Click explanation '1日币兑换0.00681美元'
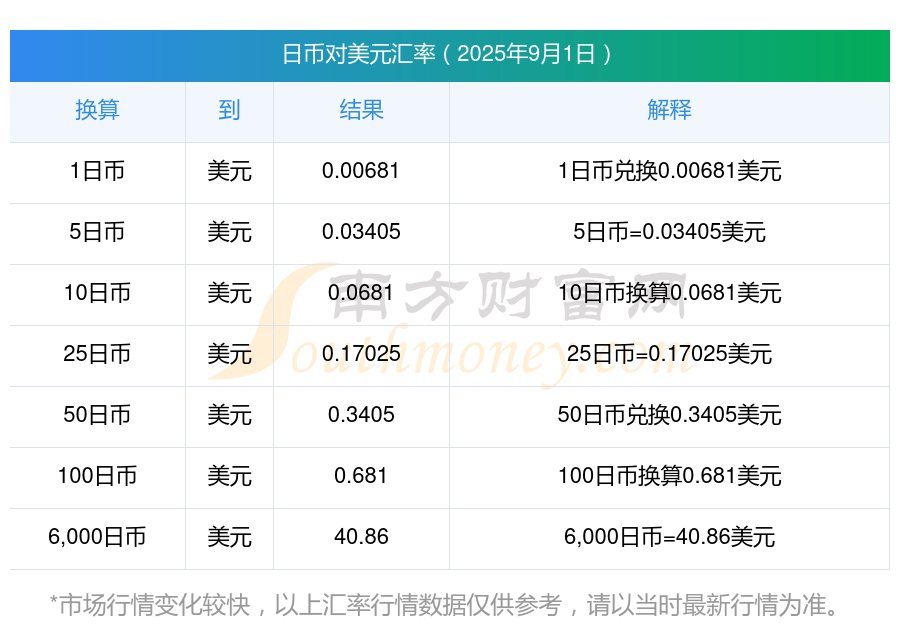900x636 pixels. (669, 171)
